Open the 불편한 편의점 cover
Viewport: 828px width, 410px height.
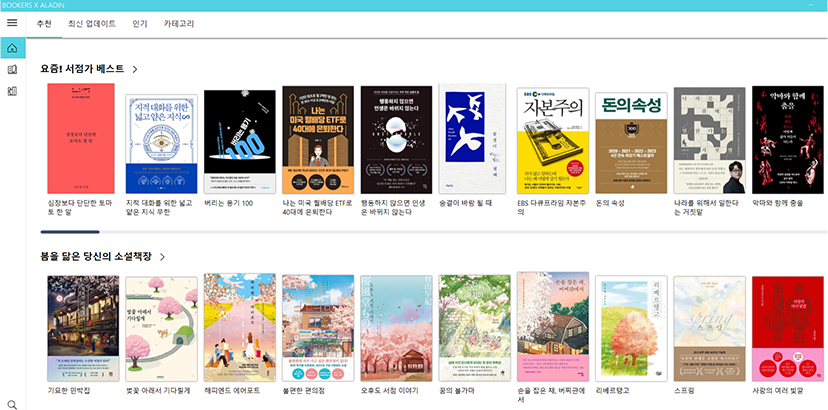pos(318,328)
